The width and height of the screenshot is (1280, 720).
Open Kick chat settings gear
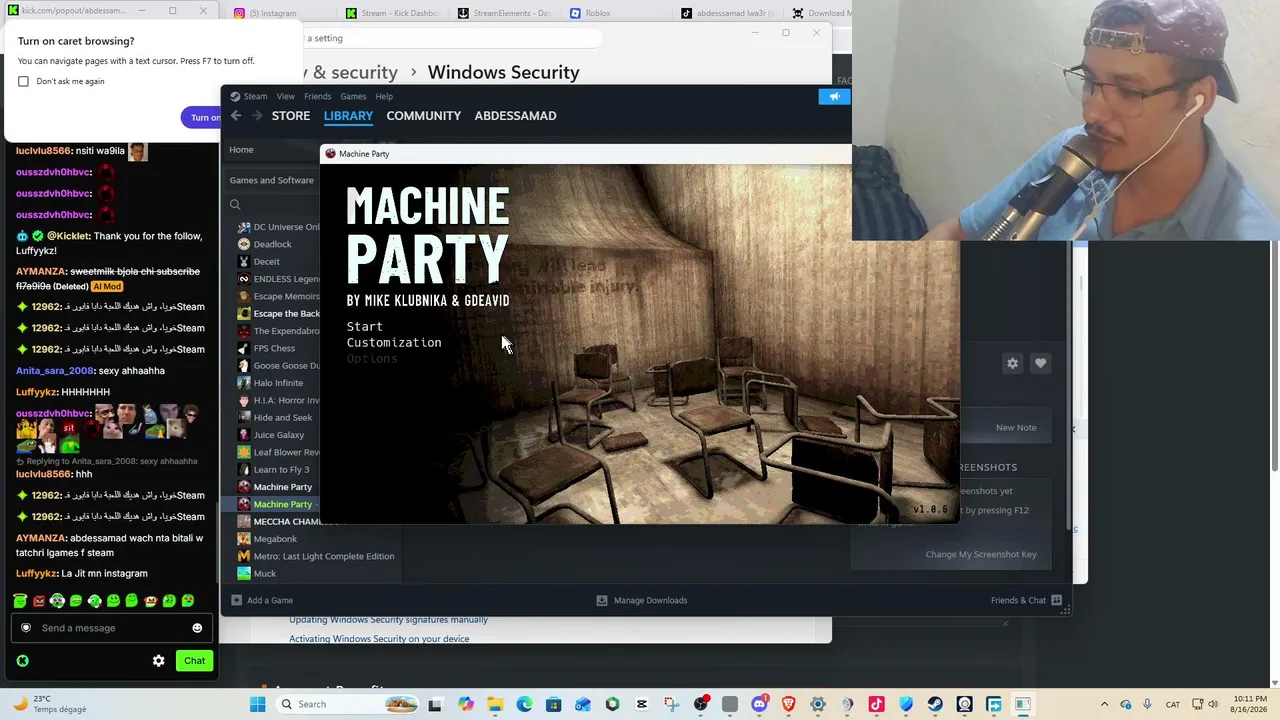pos(158,661)
